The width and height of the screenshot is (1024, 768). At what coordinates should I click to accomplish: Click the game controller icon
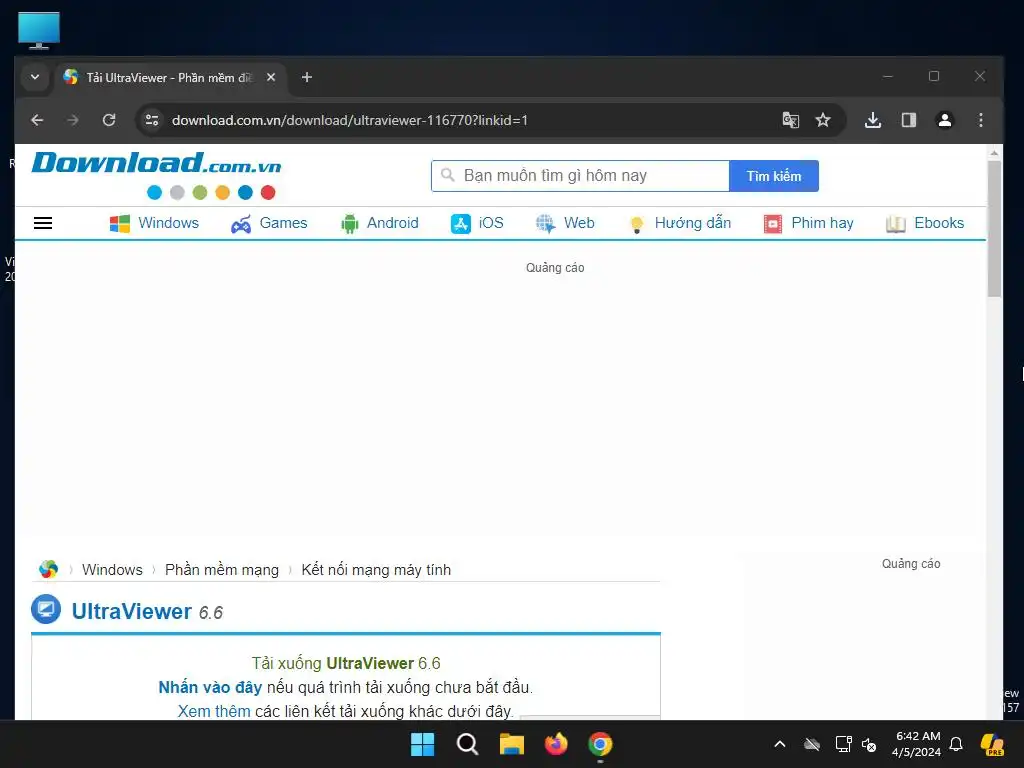tap(241, 224)
